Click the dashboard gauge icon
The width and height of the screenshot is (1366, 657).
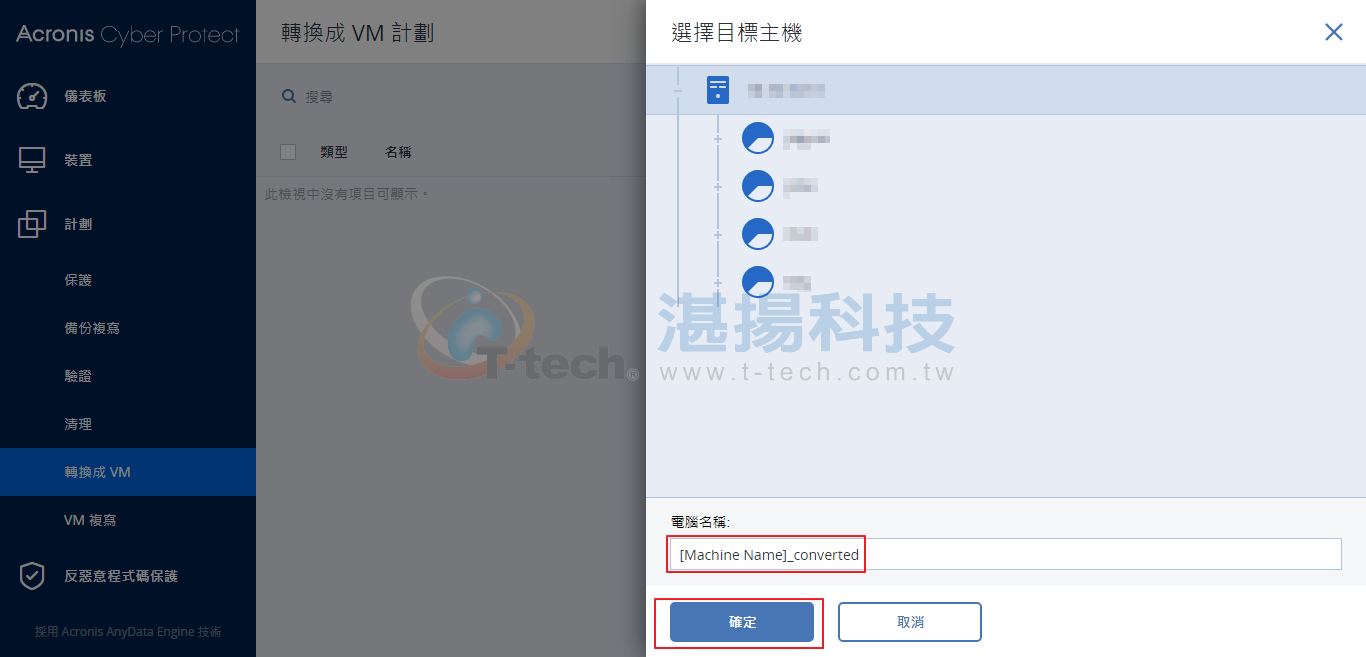(x=32, y=96)
